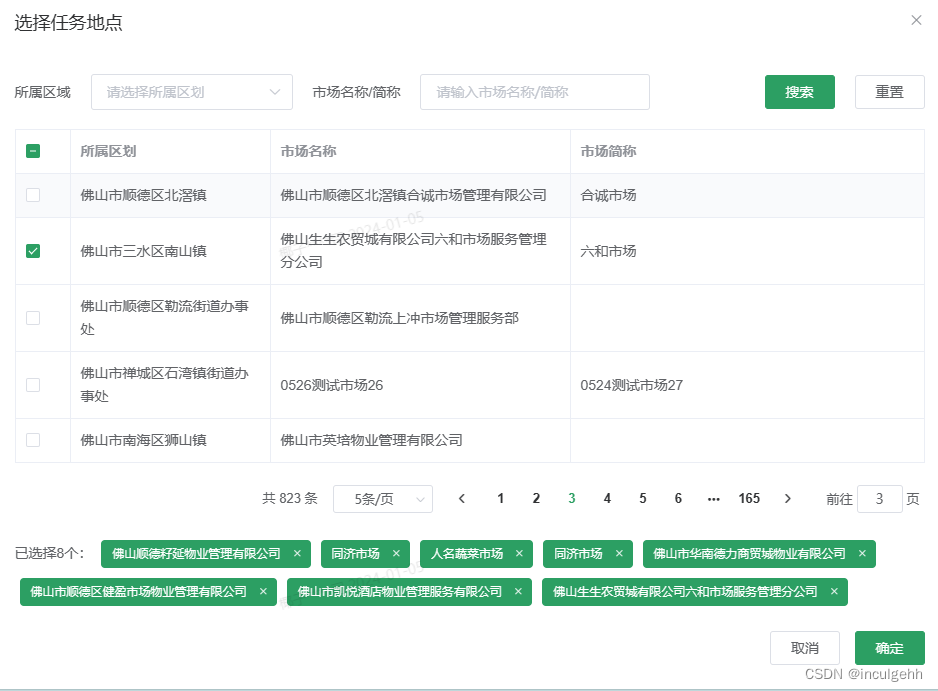Click the select-all header checkbox
Viewport: 938px width, 691px height.
[30, 151]
